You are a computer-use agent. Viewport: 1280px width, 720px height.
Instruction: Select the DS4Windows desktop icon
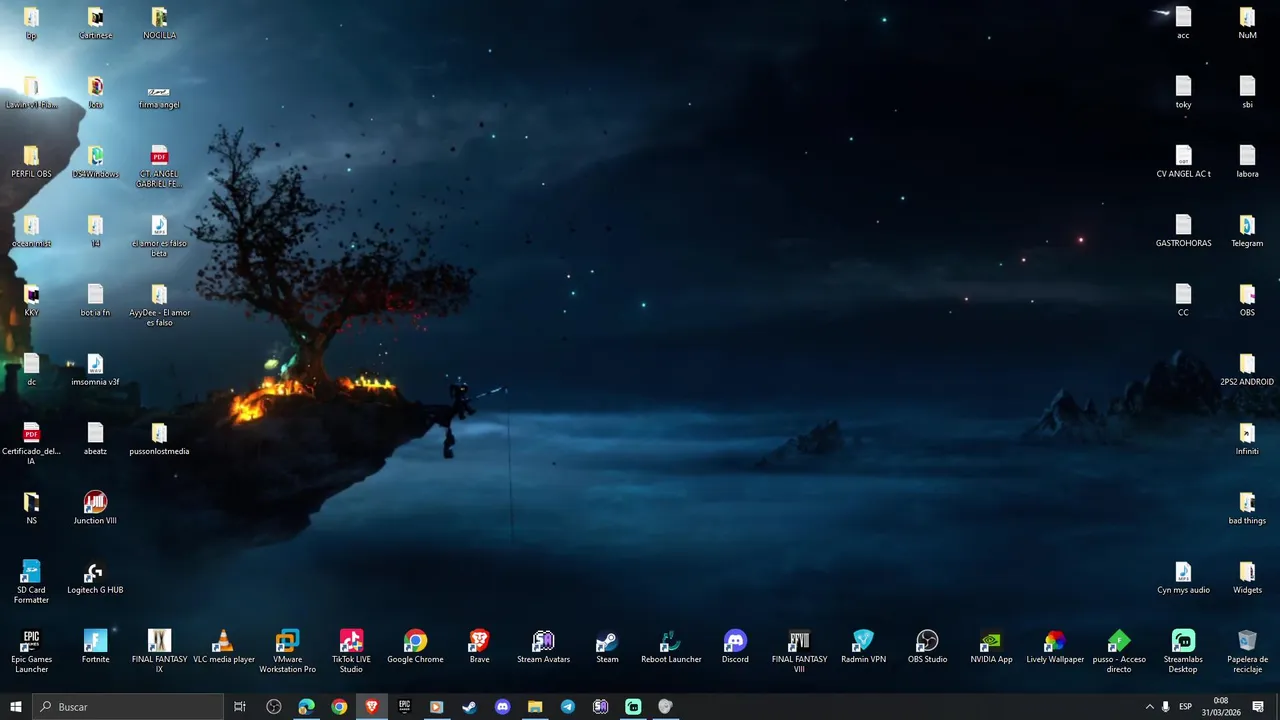(95, 162)
